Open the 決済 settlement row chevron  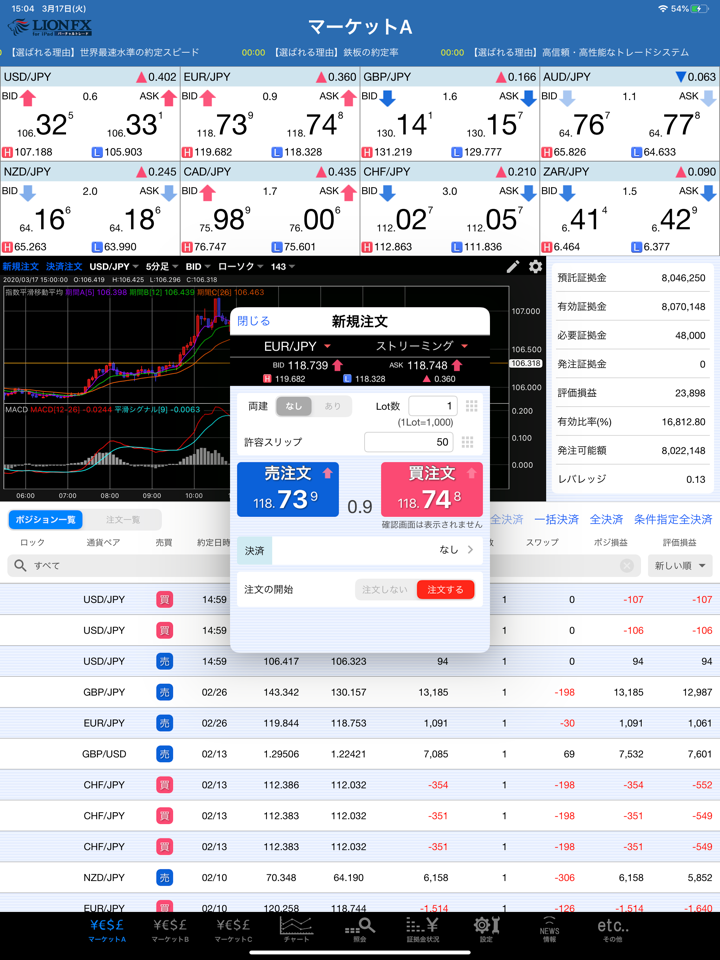[x=470, y=550]
